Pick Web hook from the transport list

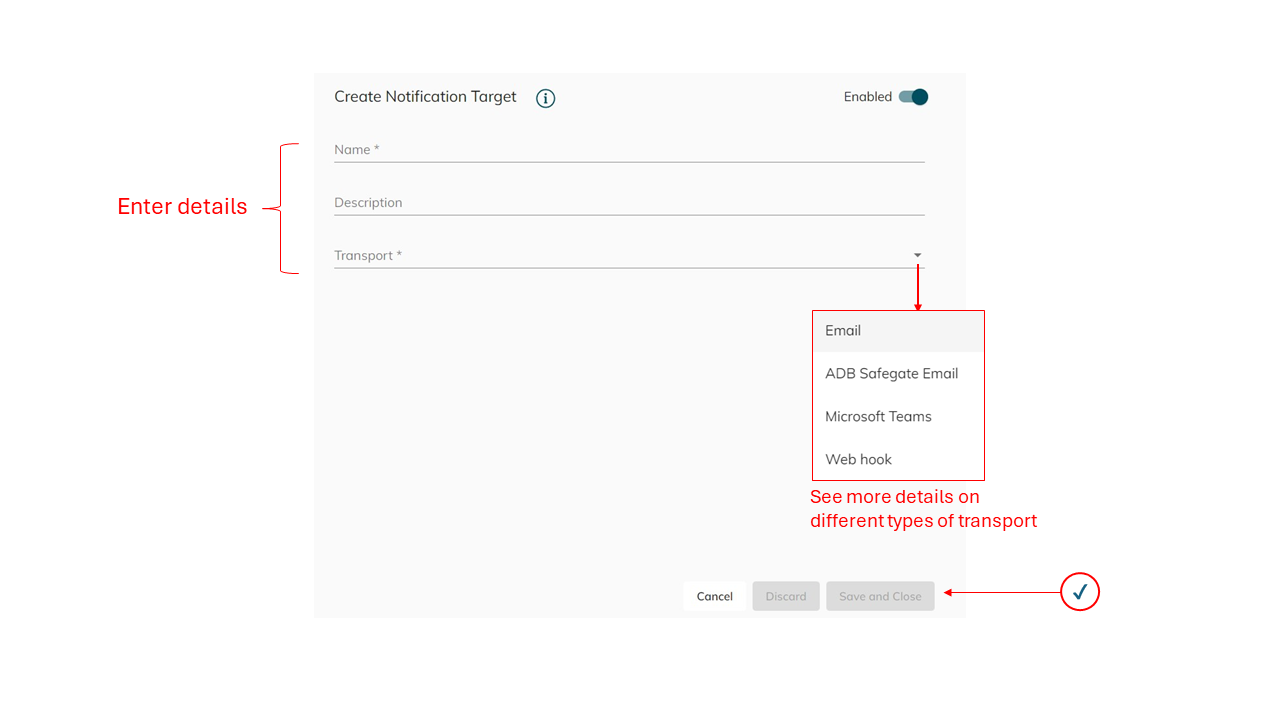click(858, 459)
